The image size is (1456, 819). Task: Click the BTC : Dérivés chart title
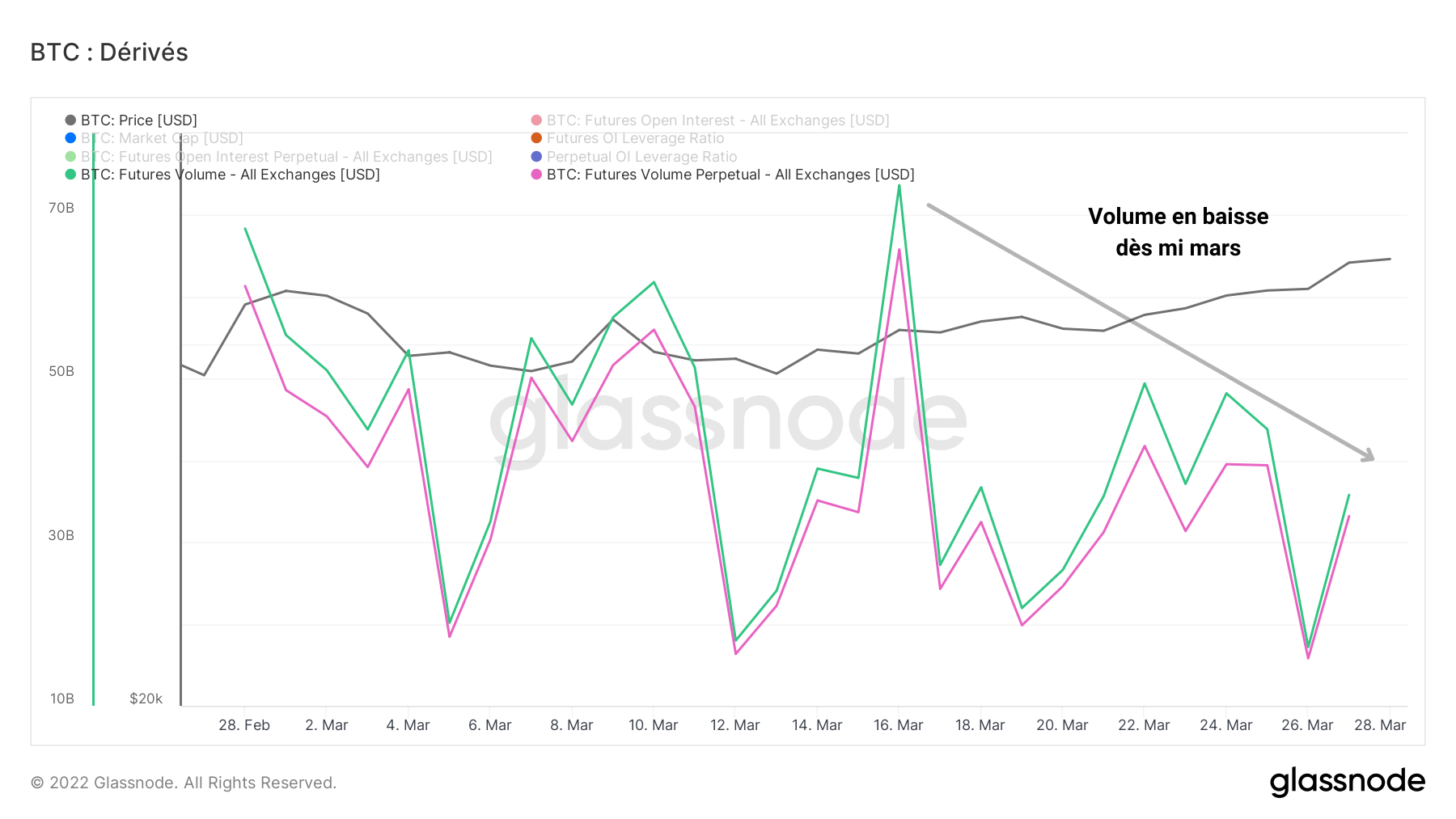pos(109,53)
